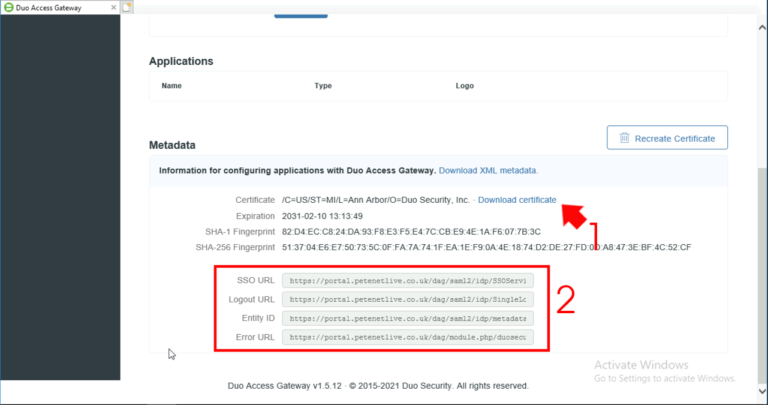Screen dimensions: 768x405
Task: Click the Type column header
Action: pos(323,86)
